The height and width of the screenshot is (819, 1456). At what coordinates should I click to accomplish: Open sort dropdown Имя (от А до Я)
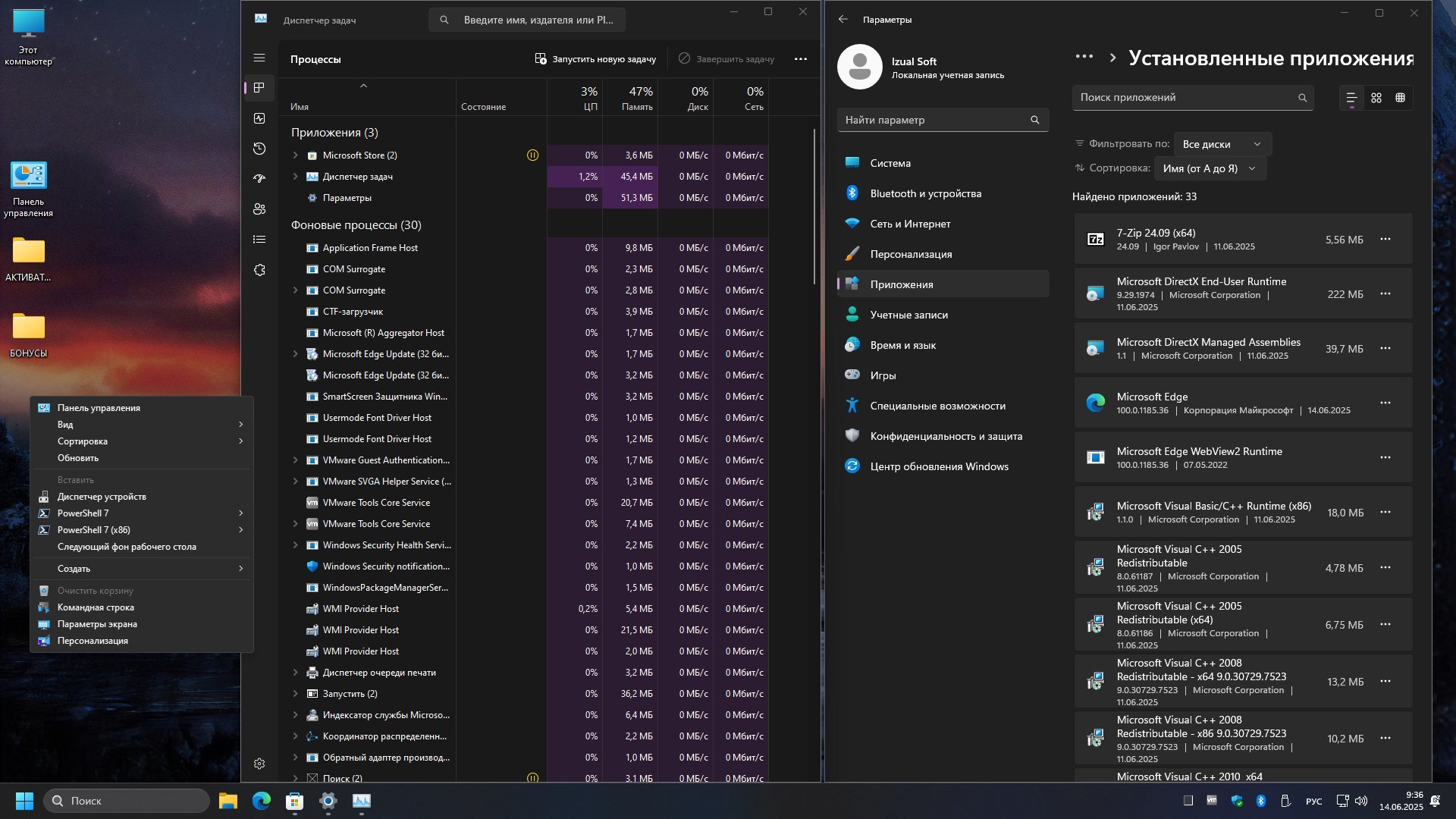click(1210, 168)
